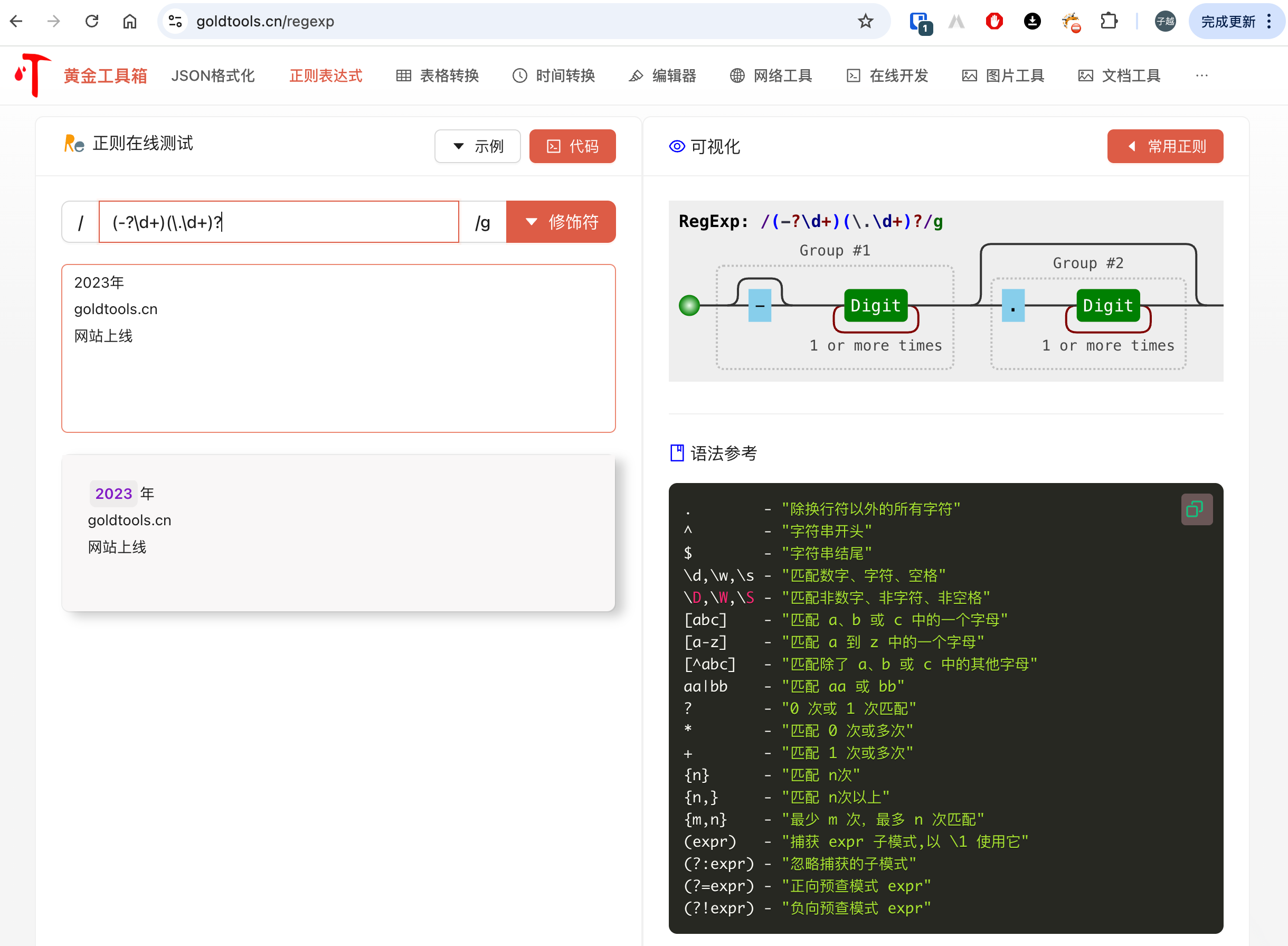Click the 可视化 eye icon
1288x946 pixels.
click(677, 147)
